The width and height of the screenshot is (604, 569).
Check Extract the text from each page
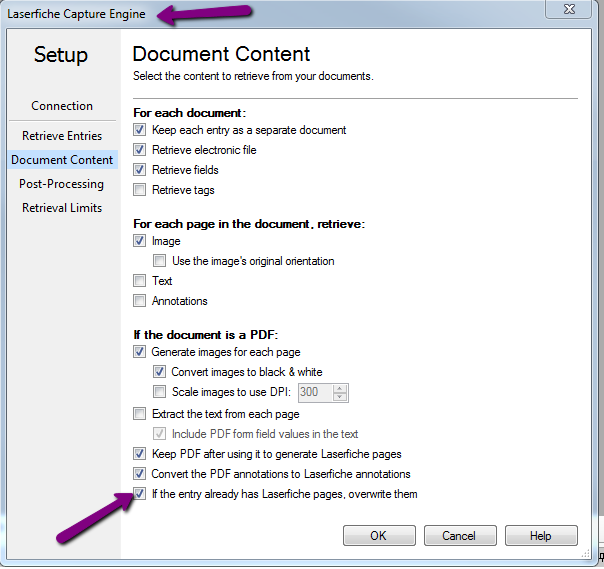(x=139, y=414)
